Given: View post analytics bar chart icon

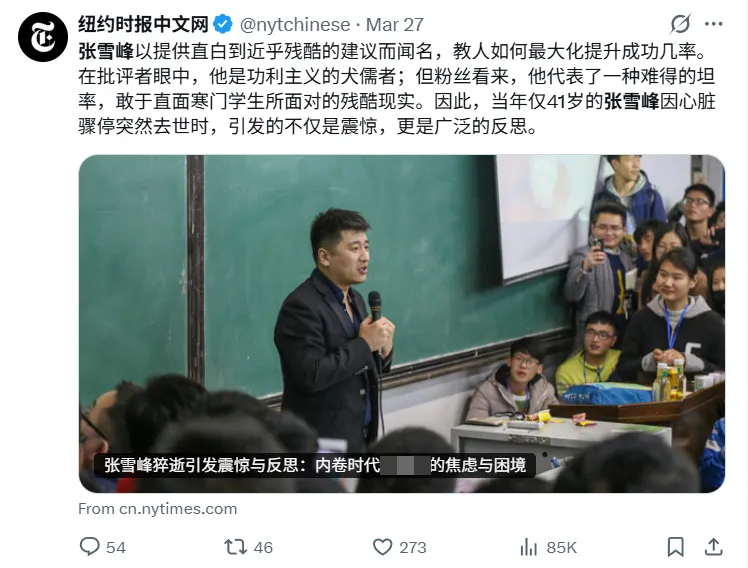Looking at the screenshot, I should pyautogui.click(x=529, y=547).
